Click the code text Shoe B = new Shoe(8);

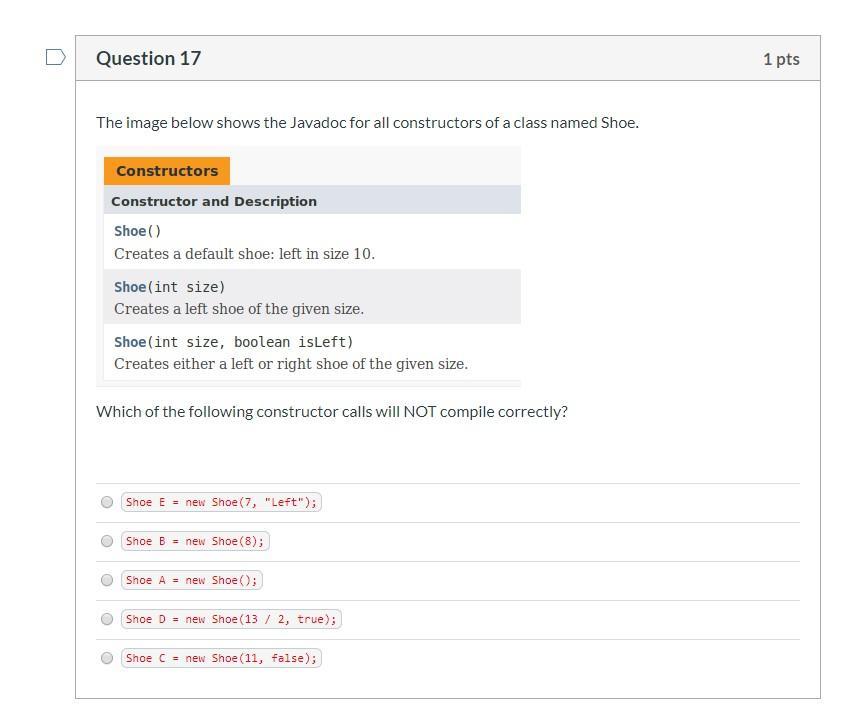pyautogui.click(x=195, y=541)
